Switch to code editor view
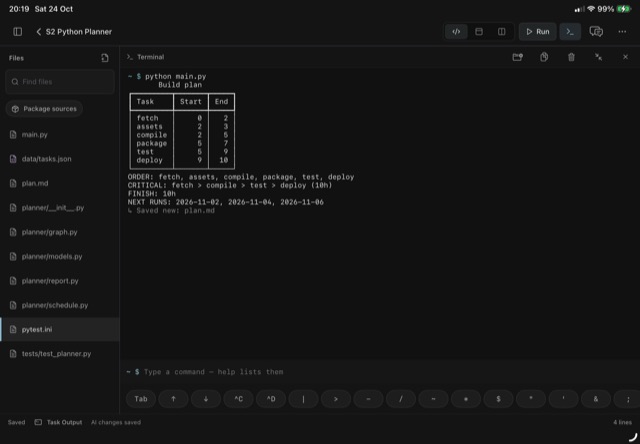 [x=456, y=32]
